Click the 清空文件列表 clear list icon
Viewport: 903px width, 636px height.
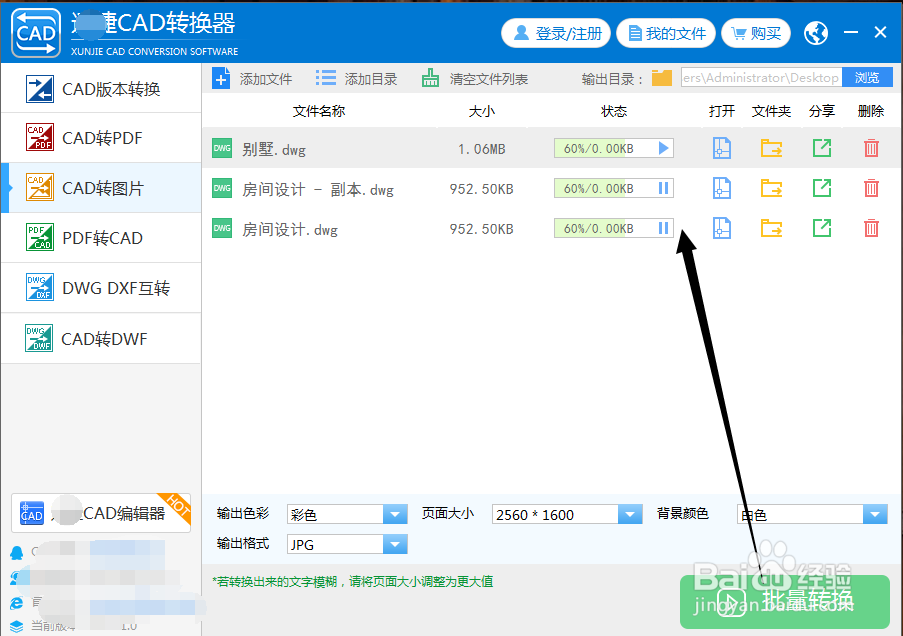pyautogui.click(x=430, y=77)
